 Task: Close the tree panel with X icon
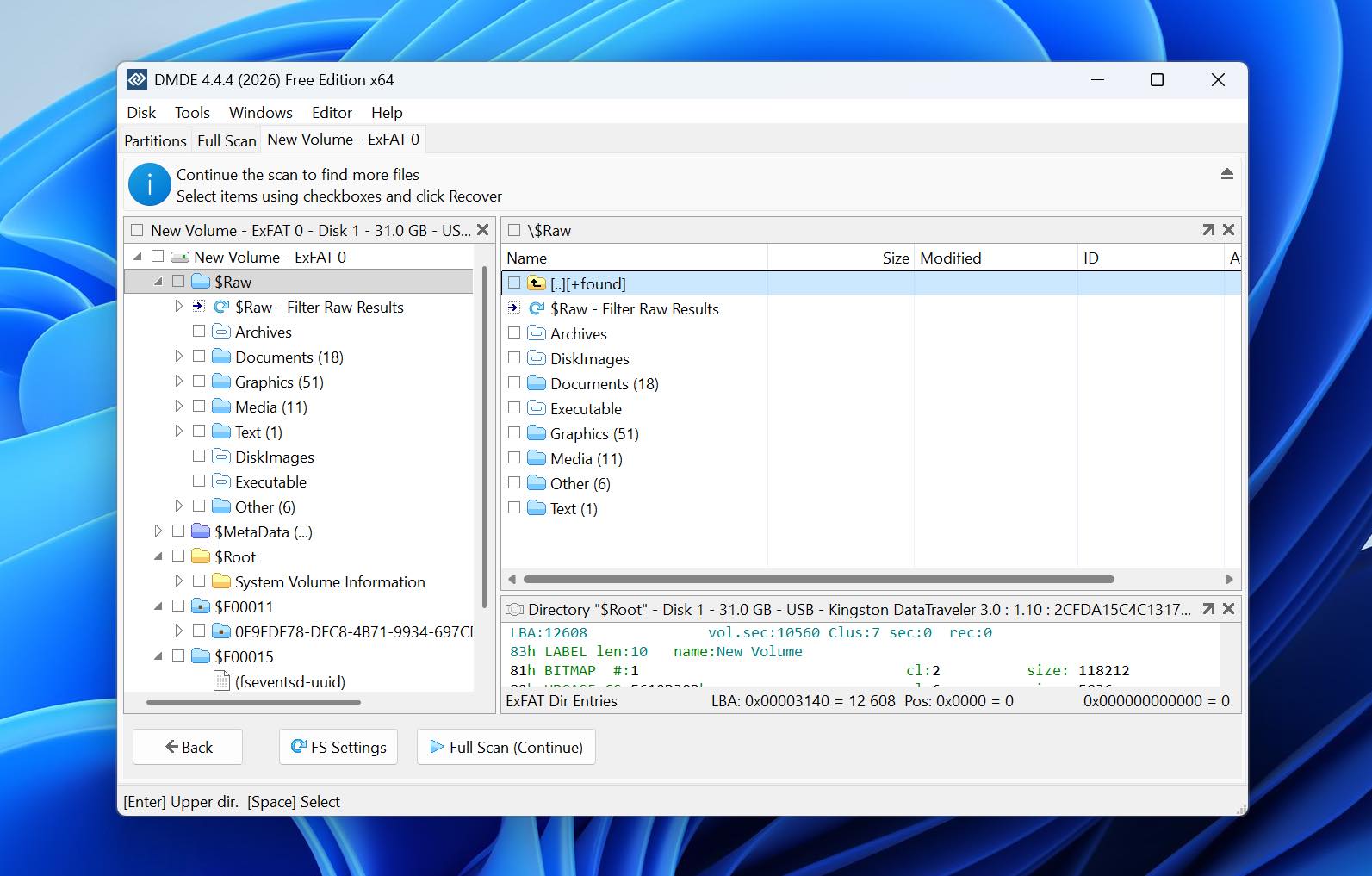click(x=482, y=230)
